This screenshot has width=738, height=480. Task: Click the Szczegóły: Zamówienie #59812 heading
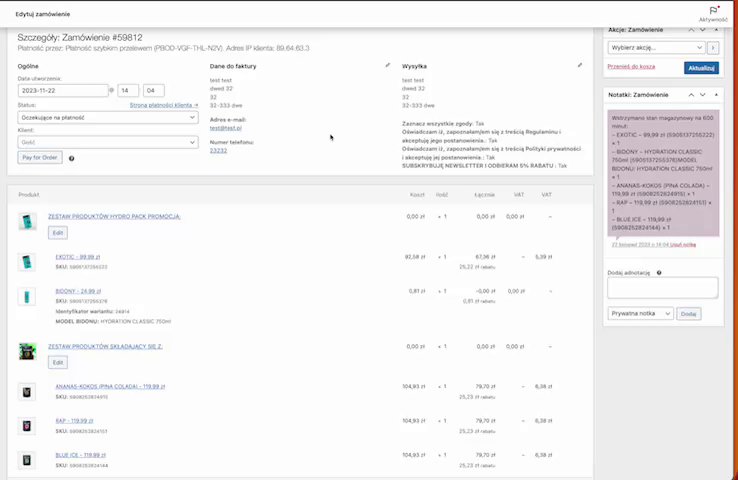coord(80,37)
